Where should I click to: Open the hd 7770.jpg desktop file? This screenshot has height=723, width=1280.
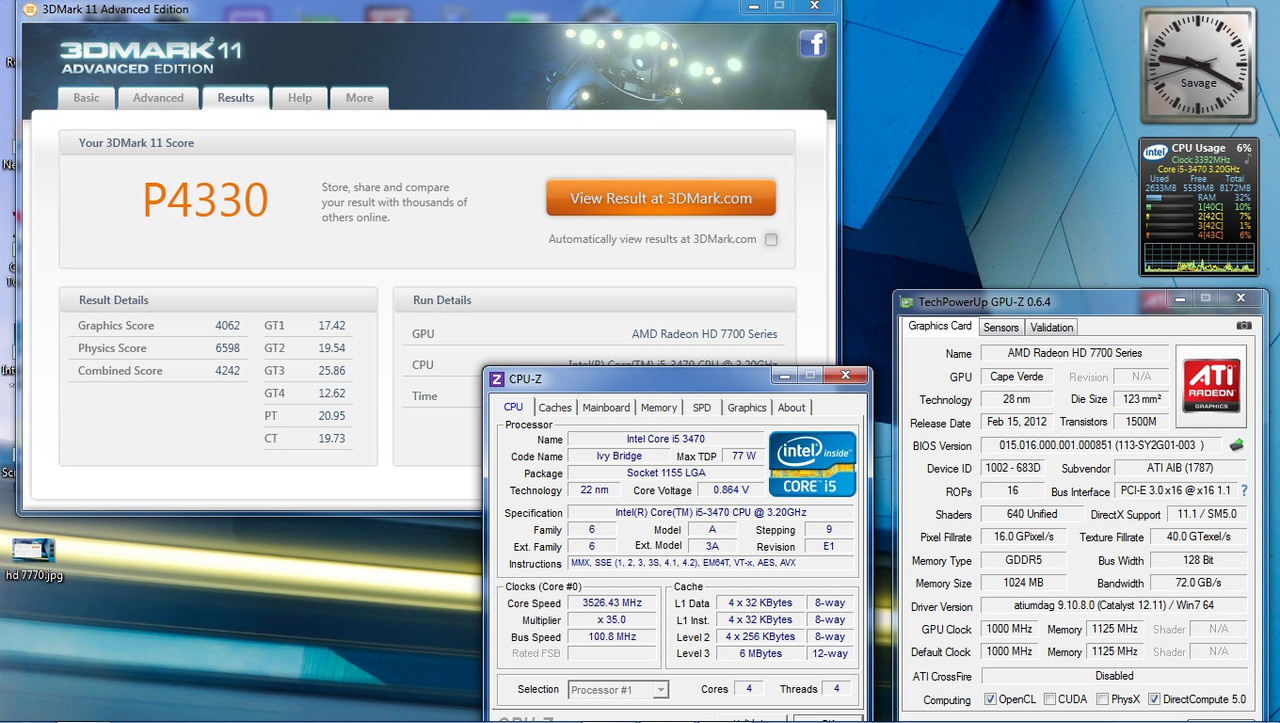click(33, 559)
